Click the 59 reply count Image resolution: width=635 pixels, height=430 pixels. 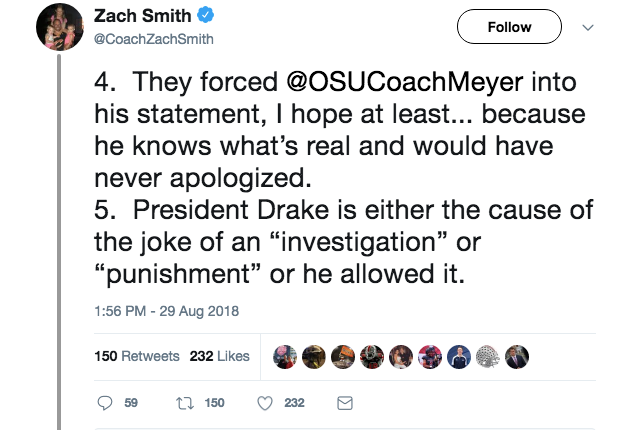click(x=131, y=403)
